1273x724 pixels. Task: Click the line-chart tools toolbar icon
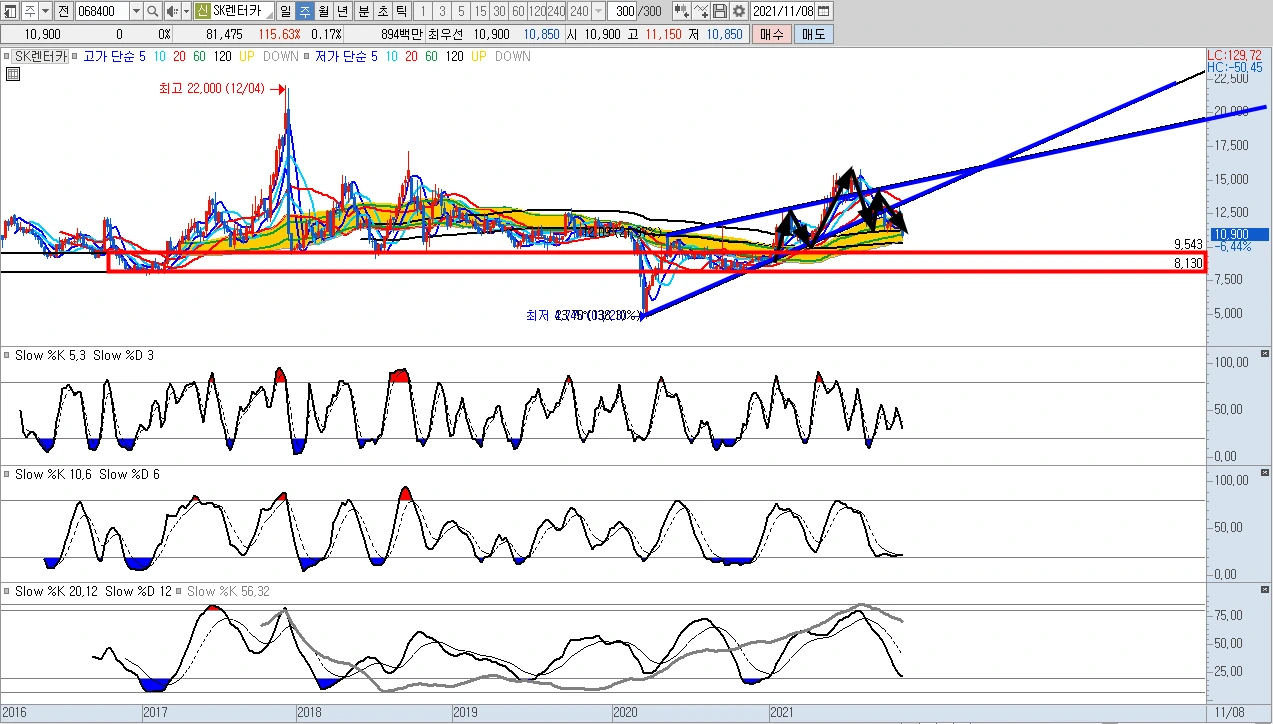coord(701,12)
